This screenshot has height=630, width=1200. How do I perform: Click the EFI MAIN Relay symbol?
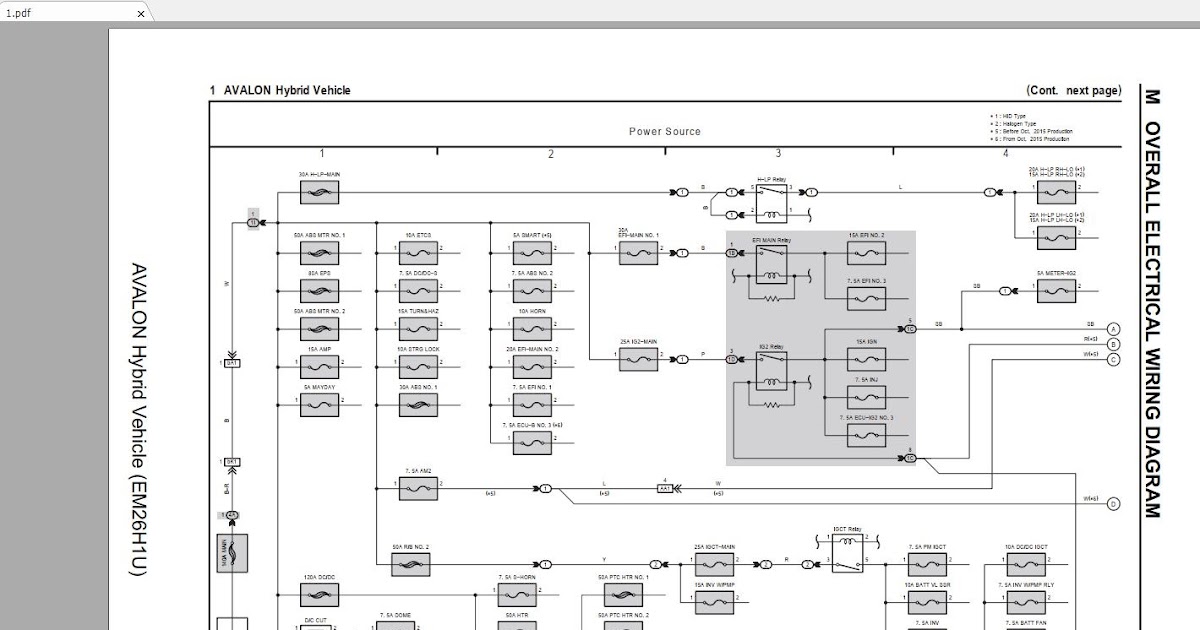(x=770, y=264)
